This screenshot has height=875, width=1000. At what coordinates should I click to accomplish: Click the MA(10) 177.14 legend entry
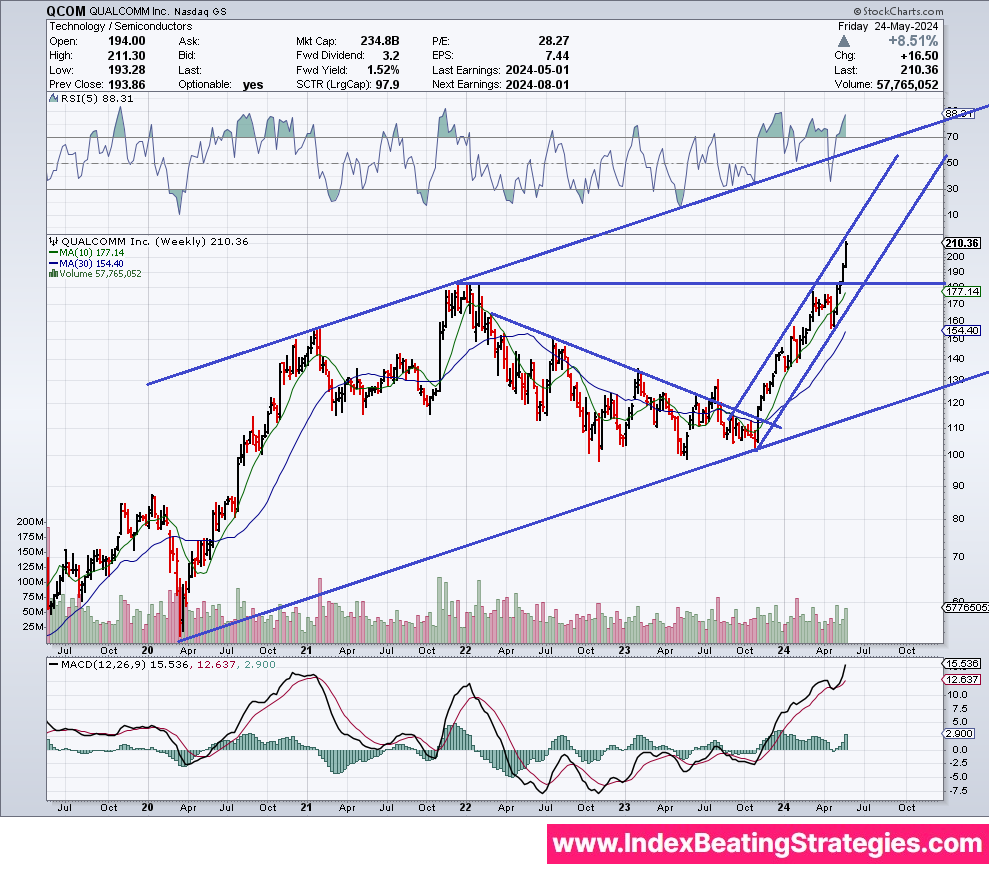92,253
